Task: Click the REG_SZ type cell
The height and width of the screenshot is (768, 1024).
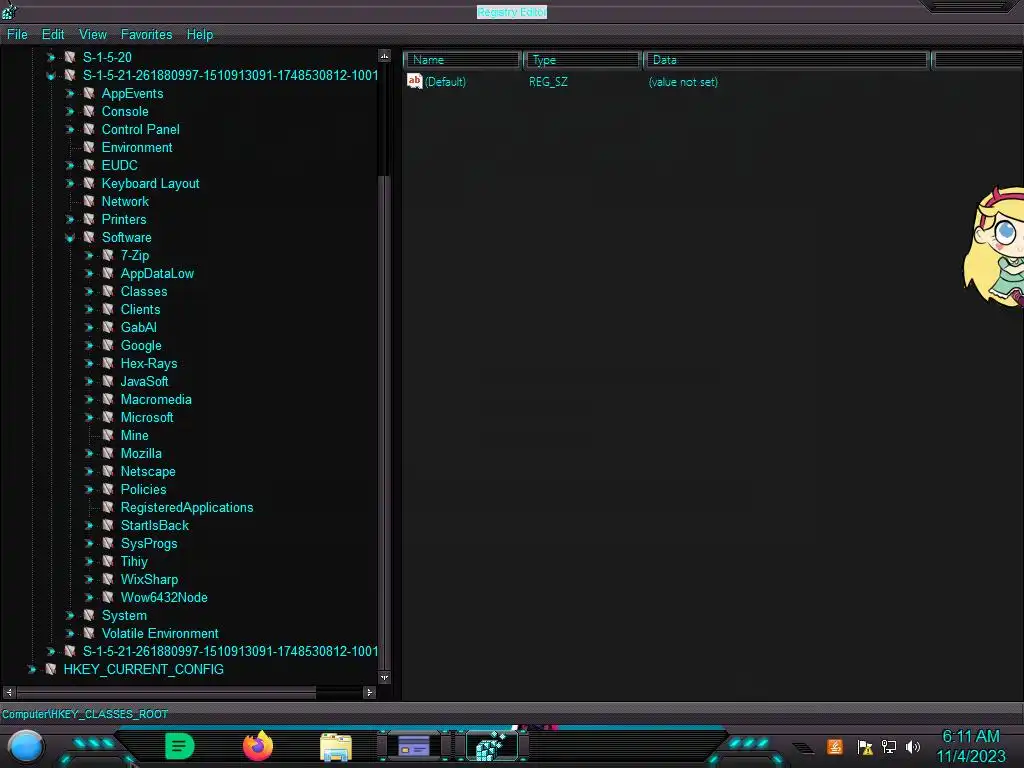Action: point(548,82)
